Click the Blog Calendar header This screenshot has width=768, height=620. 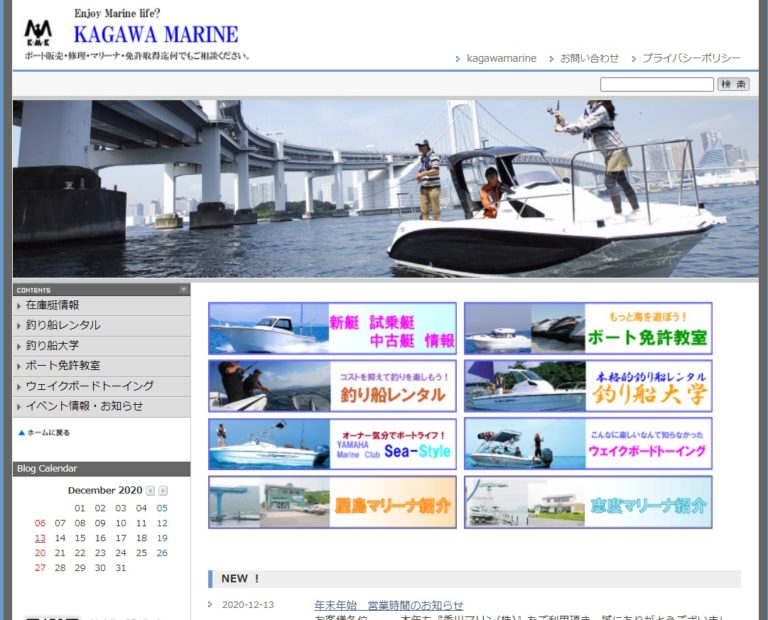pyautogui.click(x=101, y=469)
